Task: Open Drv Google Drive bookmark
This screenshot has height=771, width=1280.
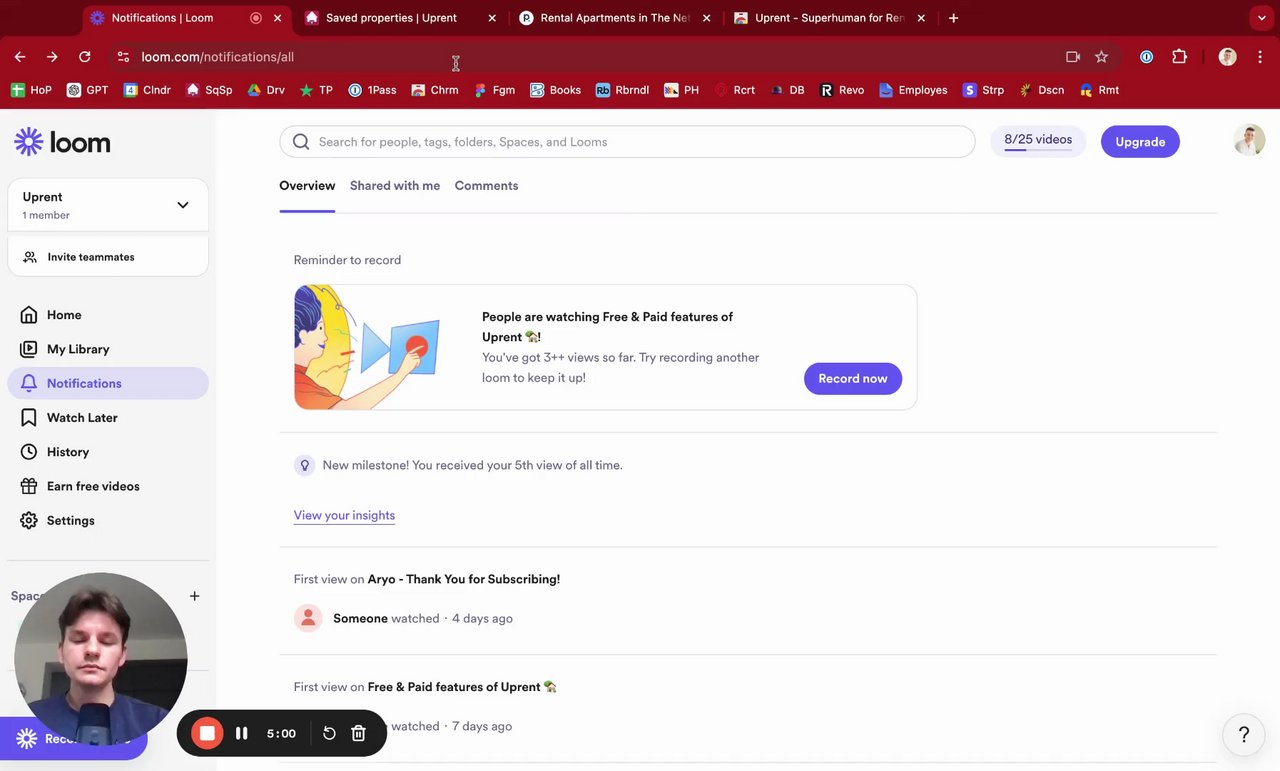Action: [x=266, y=90]
